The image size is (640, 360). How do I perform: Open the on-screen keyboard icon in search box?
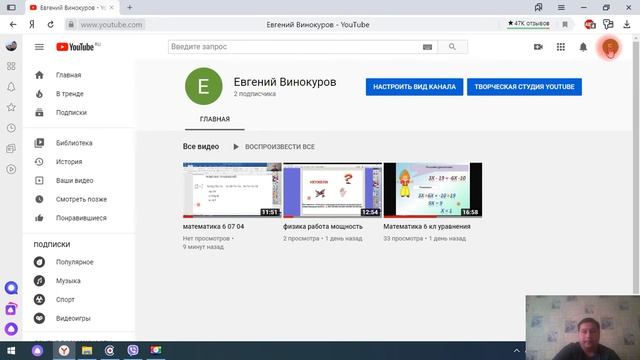(x=427, y=47)
